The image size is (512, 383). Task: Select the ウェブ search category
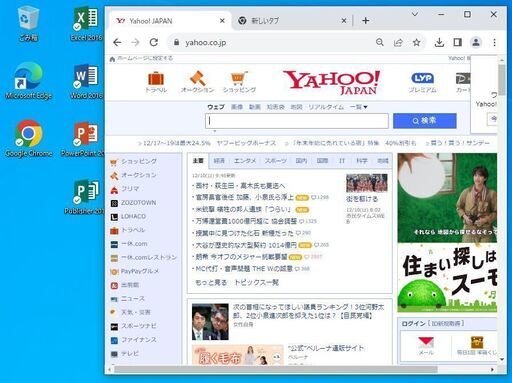coord(216,107)
